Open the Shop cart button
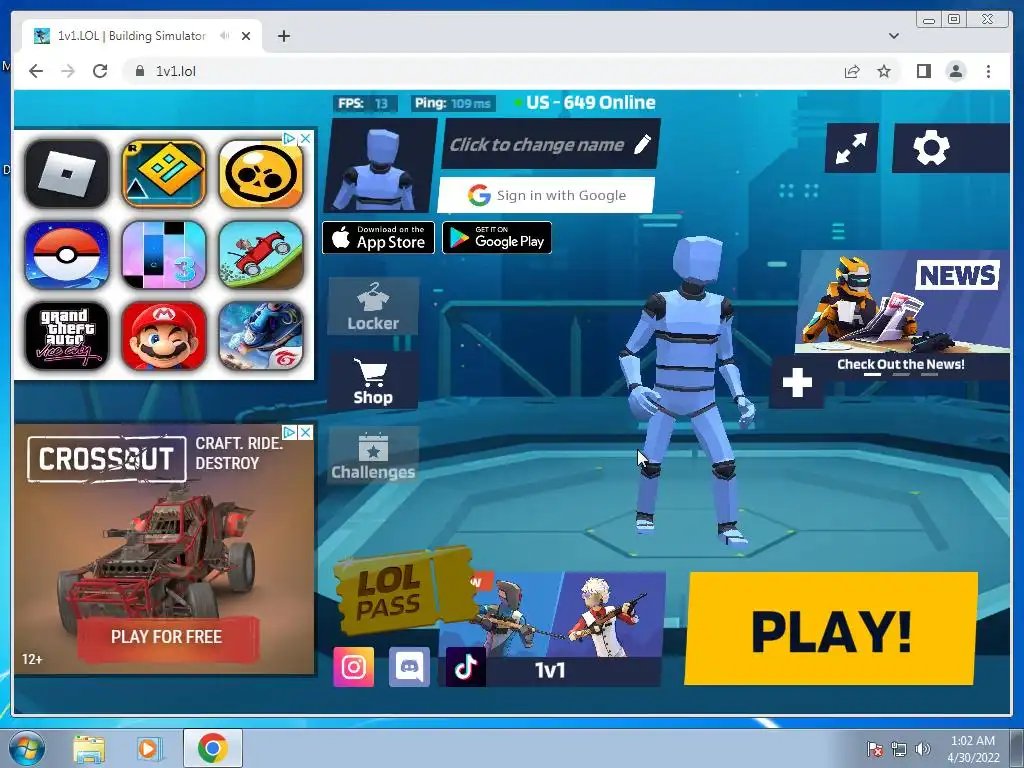Viewport: 1024px width, 768px height. tap(373, 381)
